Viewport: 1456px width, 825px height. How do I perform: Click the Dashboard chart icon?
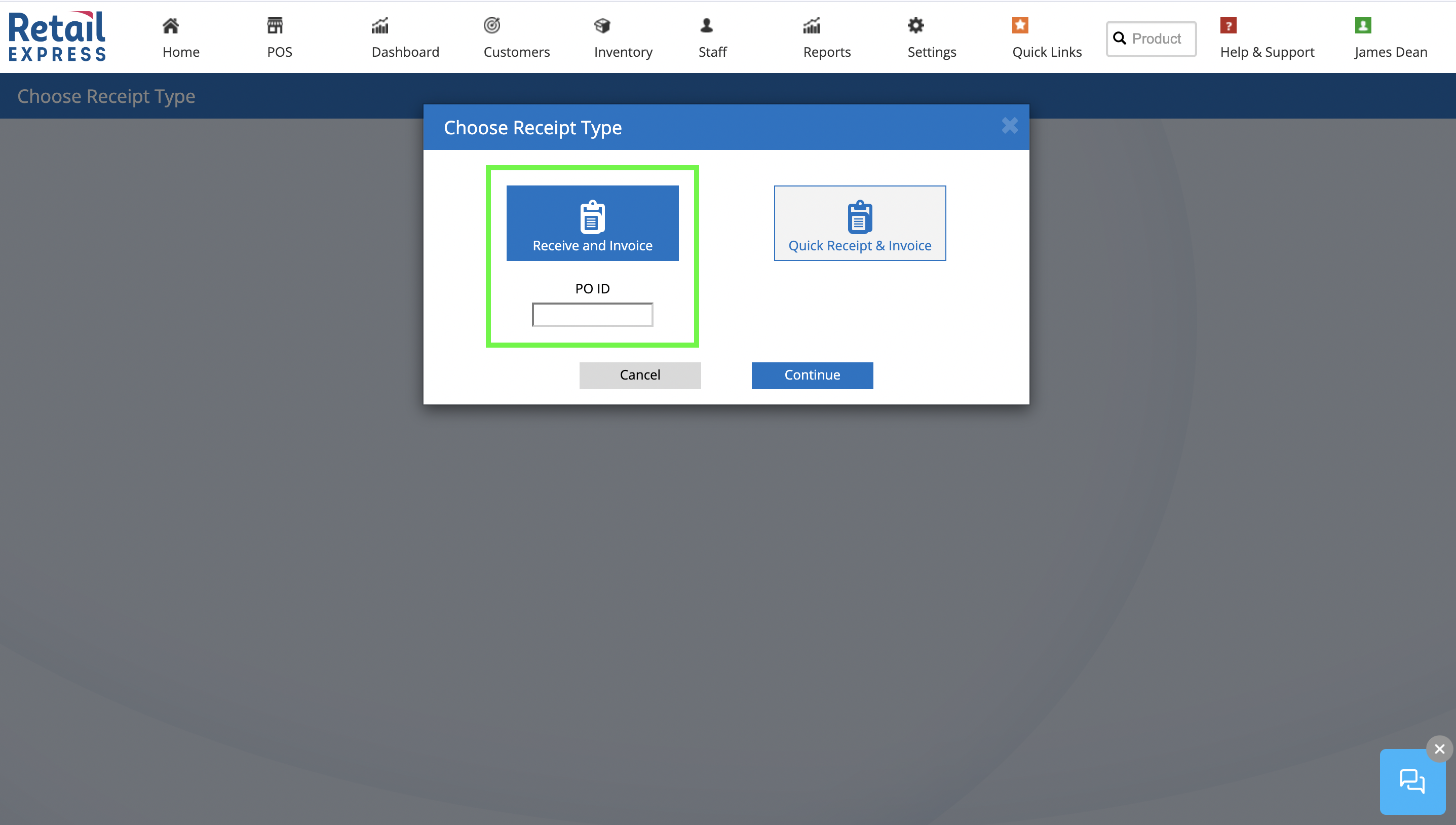pos(380,25)
